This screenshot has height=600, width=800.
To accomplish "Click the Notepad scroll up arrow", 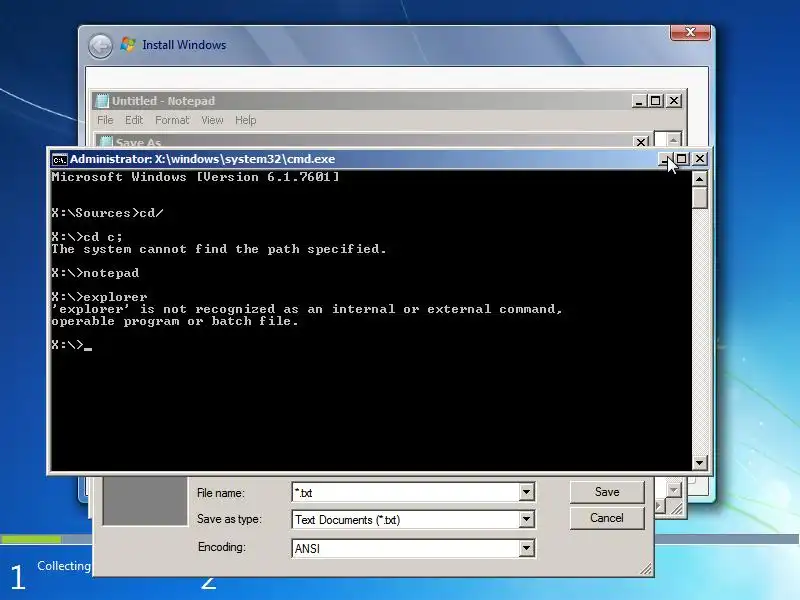I will click(673, 139).
